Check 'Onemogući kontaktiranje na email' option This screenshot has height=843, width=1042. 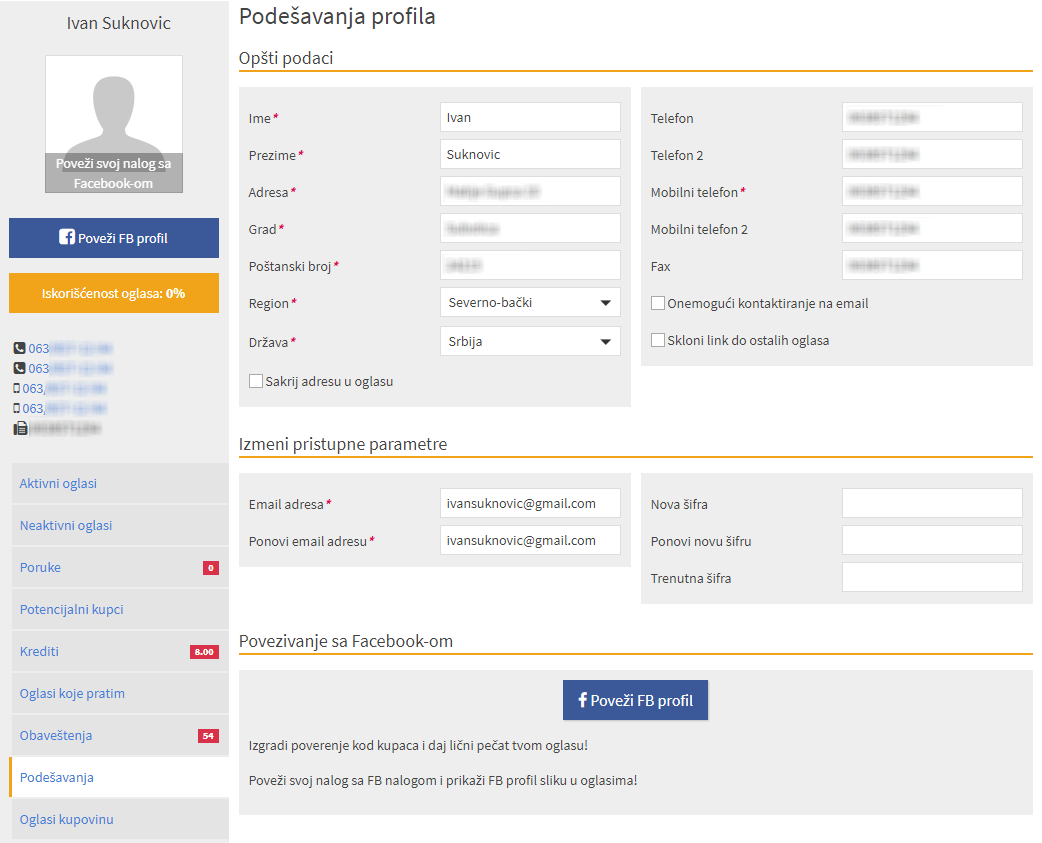(658, 303)
